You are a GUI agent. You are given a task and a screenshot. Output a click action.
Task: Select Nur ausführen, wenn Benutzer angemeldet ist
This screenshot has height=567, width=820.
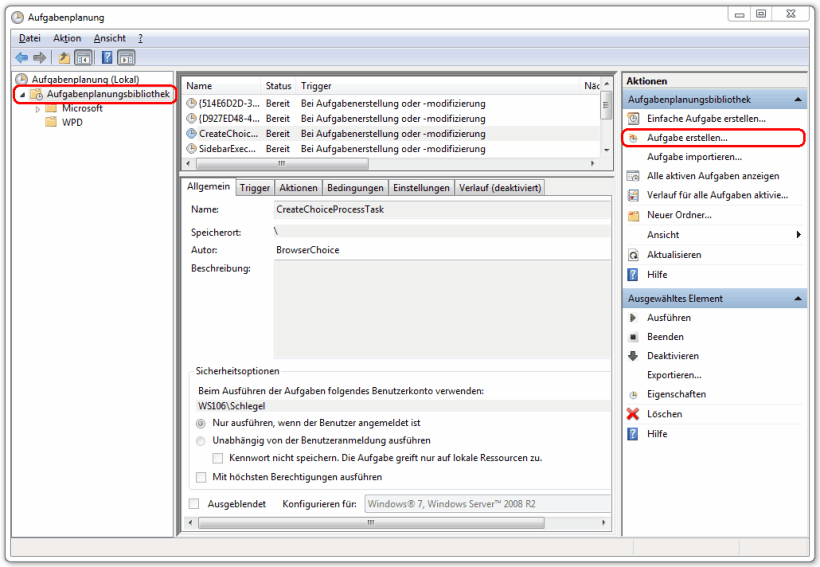click(x=200, y=423)
